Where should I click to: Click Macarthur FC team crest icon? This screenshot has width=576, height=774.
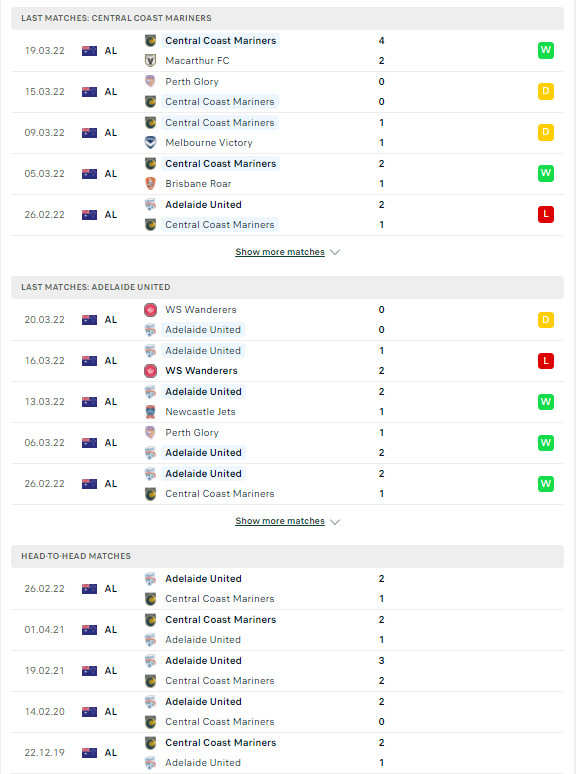(151, 61)
